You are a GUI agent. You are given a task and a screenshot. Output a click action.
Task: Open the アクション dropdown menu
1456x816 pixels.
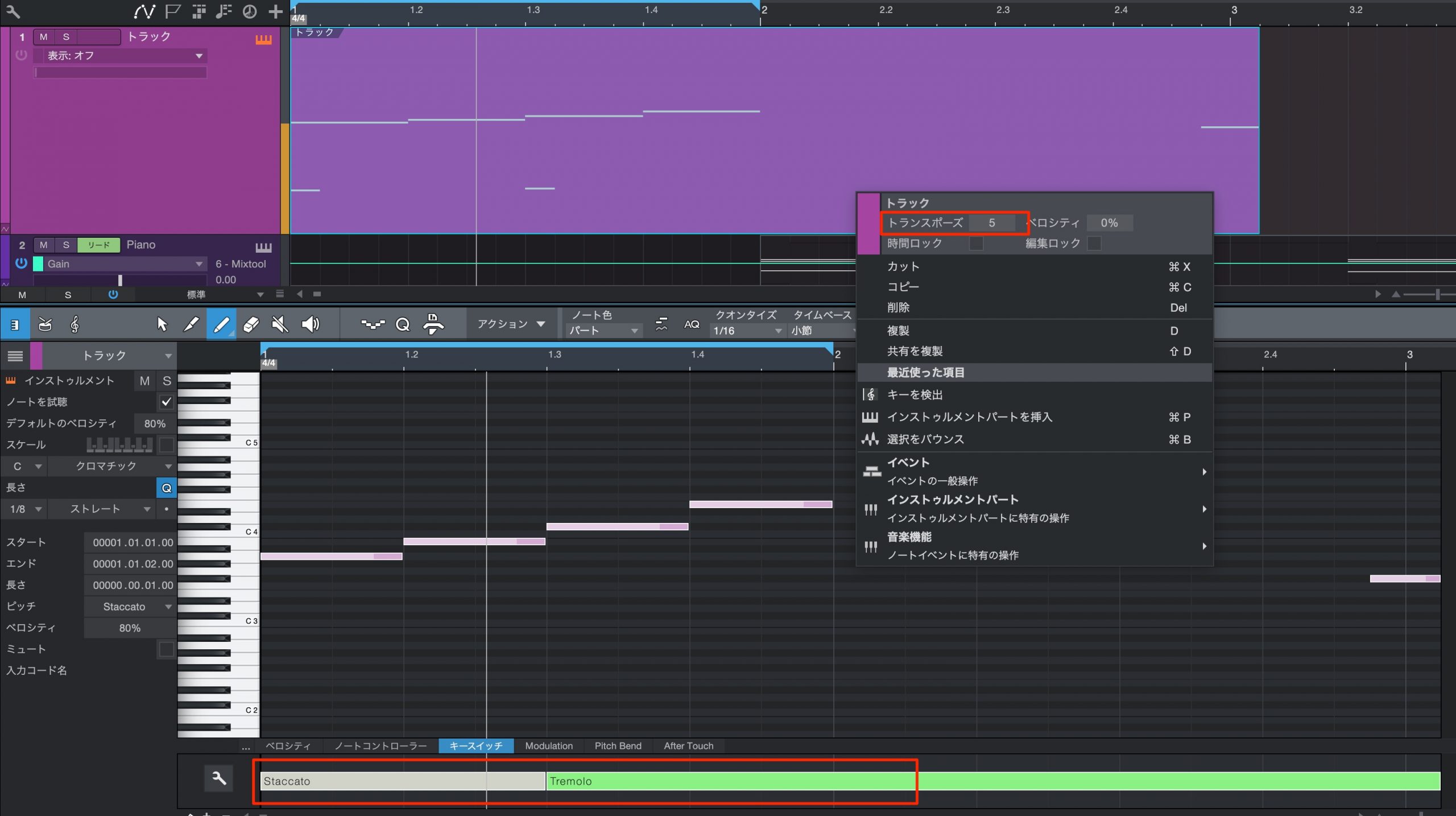511,324
